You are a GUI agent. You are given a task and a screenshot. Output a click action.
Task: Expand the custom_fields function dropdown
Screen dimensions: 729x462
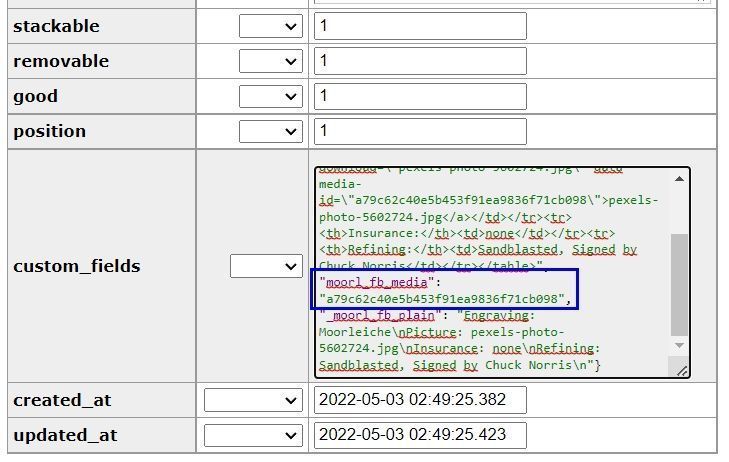[x=265, y=266]
